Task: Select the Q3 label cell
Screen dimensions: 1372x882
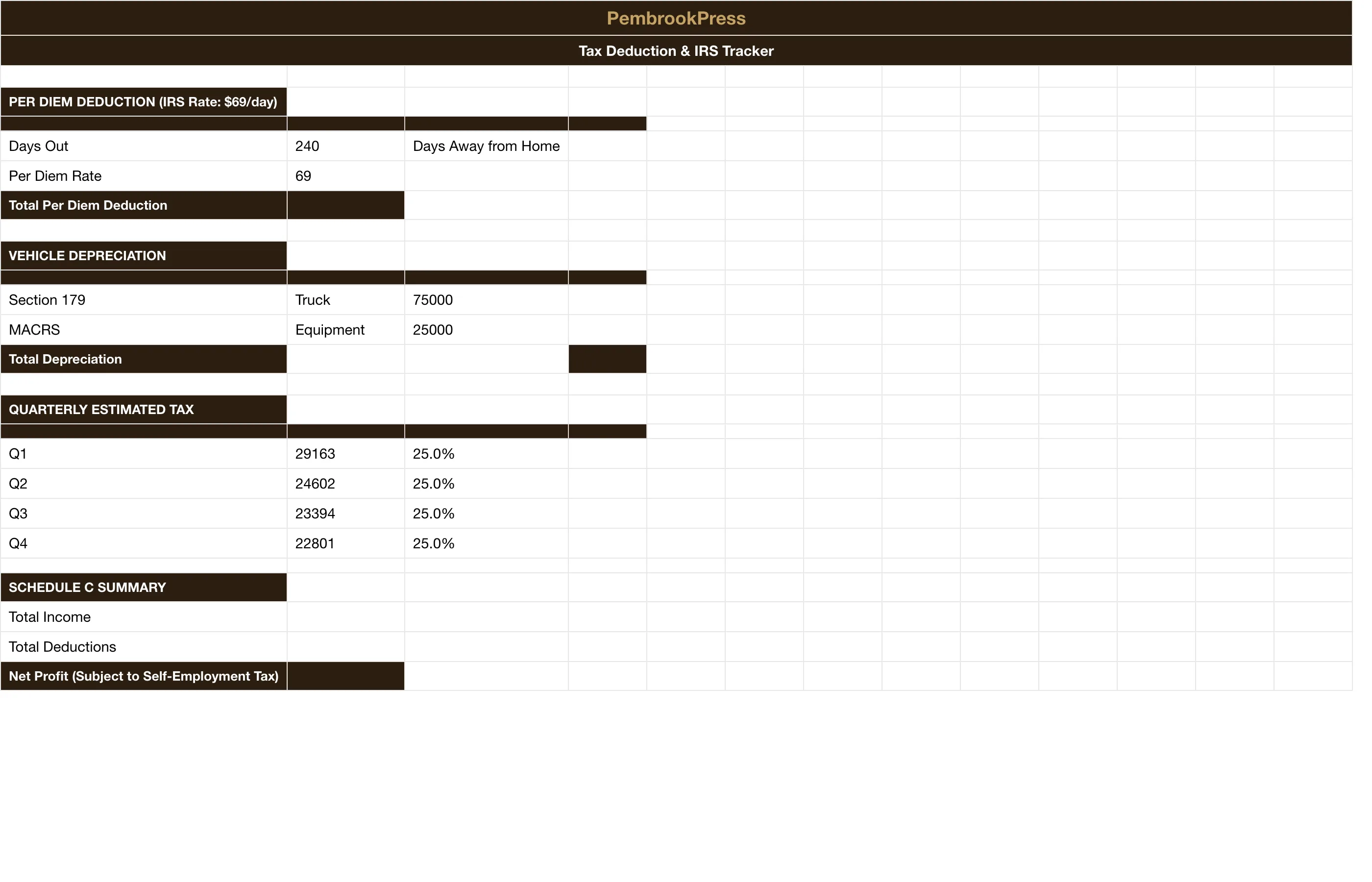Action: click(144, 513)
